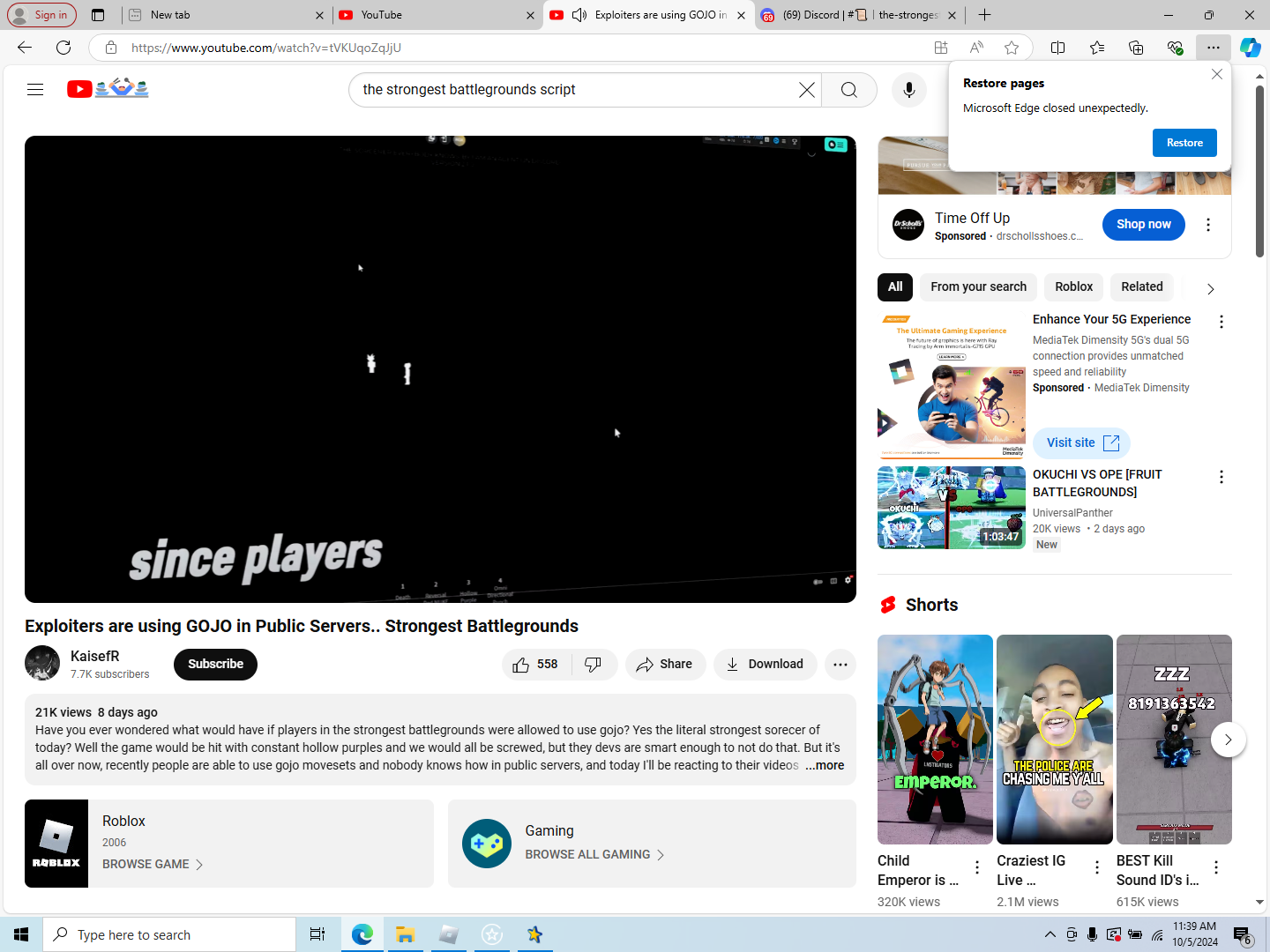Open THE POLICE ARE CHASING short thumbnail
The width and height of the screenshot is (1270, 952).
pyautogui.click(x=1055, y=740)
